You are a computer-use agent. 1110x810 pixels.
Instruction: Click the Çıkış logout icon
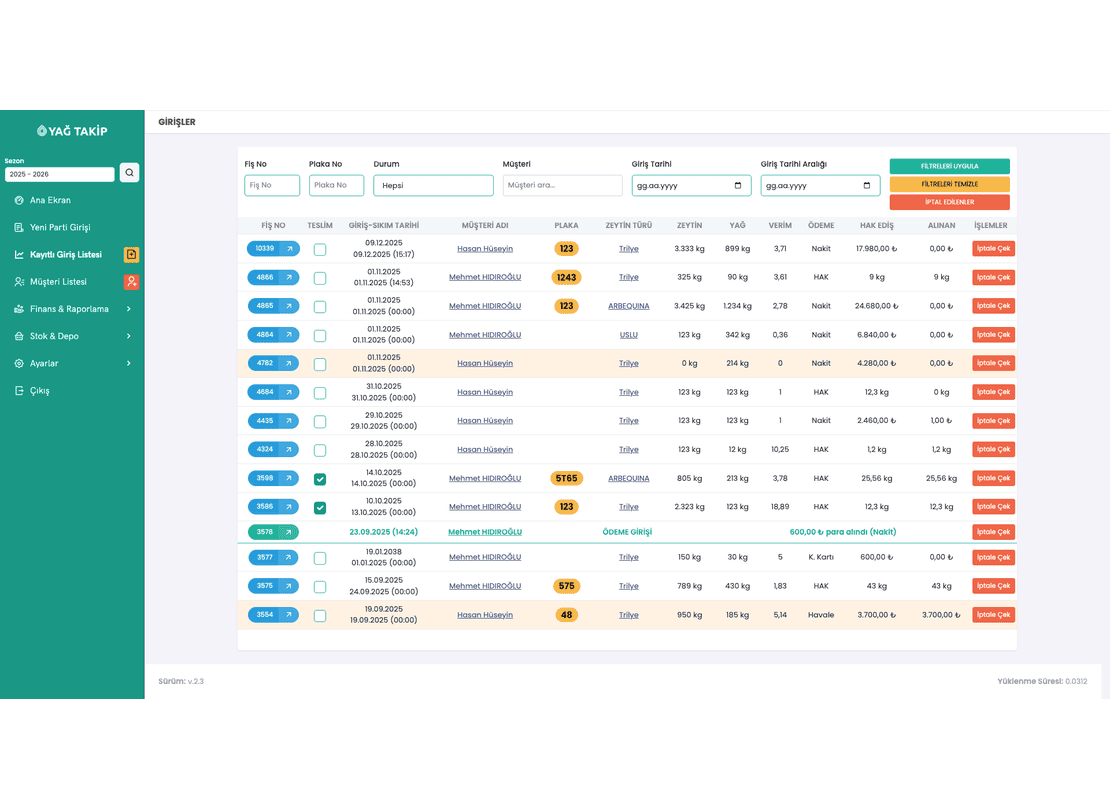click(19, 391)
